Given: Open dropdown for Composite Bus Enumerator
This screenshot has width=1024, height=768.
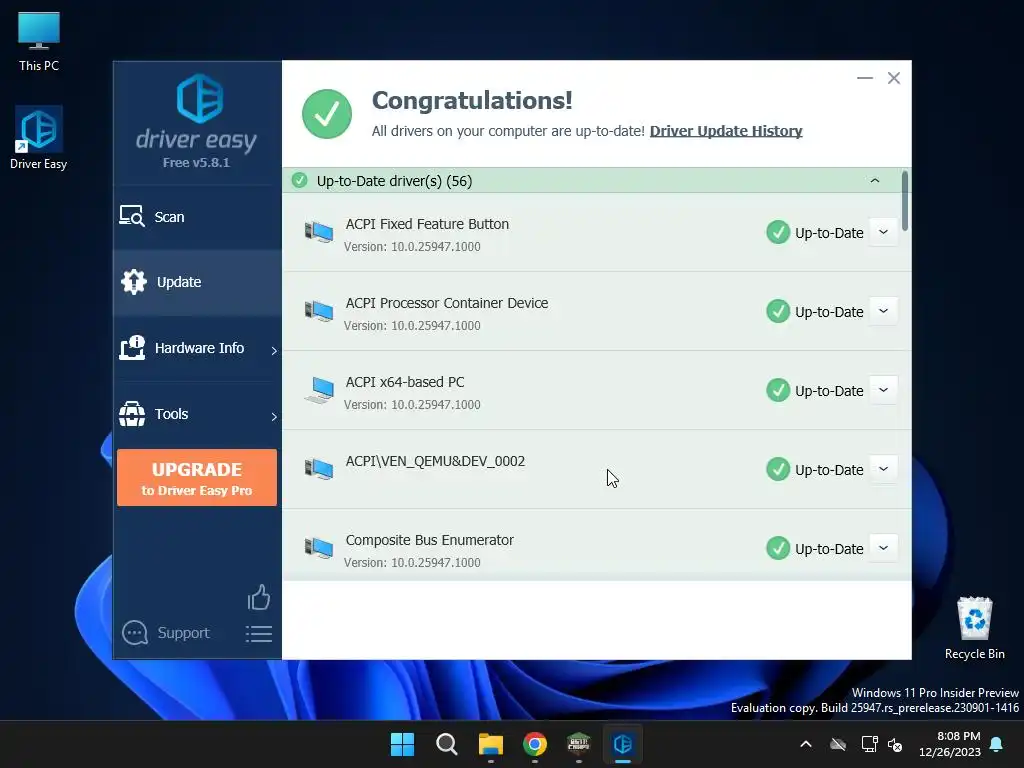Looking at the screenshot, I should pyautogui.click(x=883, y=548).
